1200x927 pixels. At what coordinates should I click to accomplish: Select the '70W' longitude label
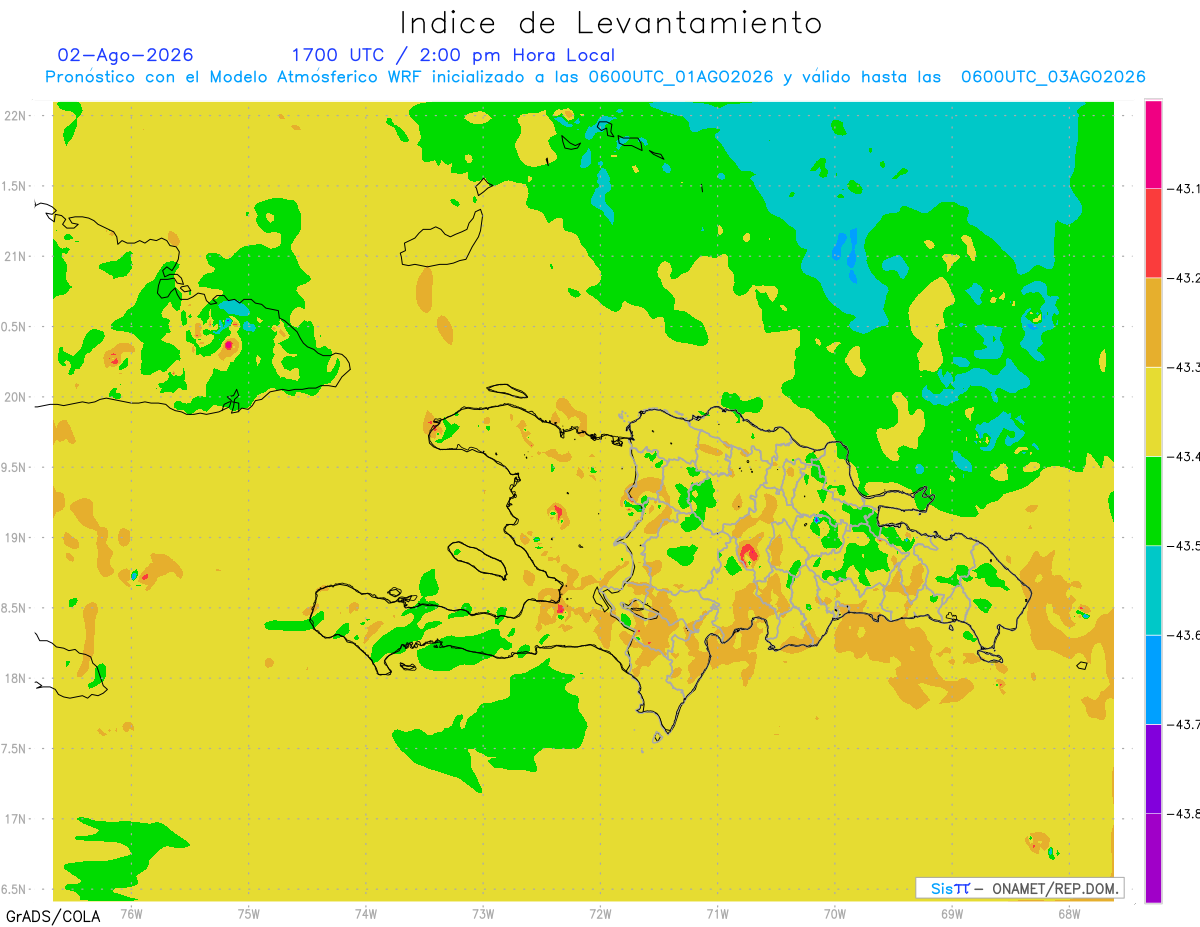(835, 913)
